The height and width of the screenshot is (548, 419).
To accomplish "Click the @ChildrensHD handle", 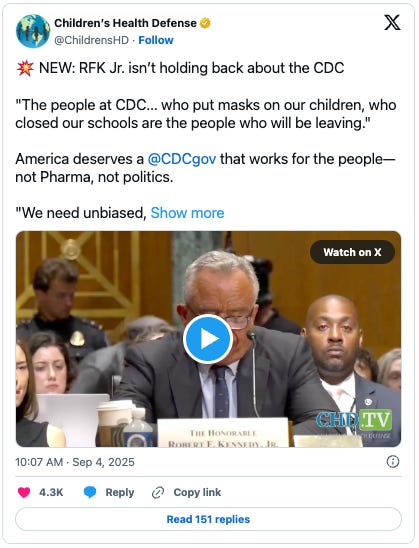I will 92,40.
